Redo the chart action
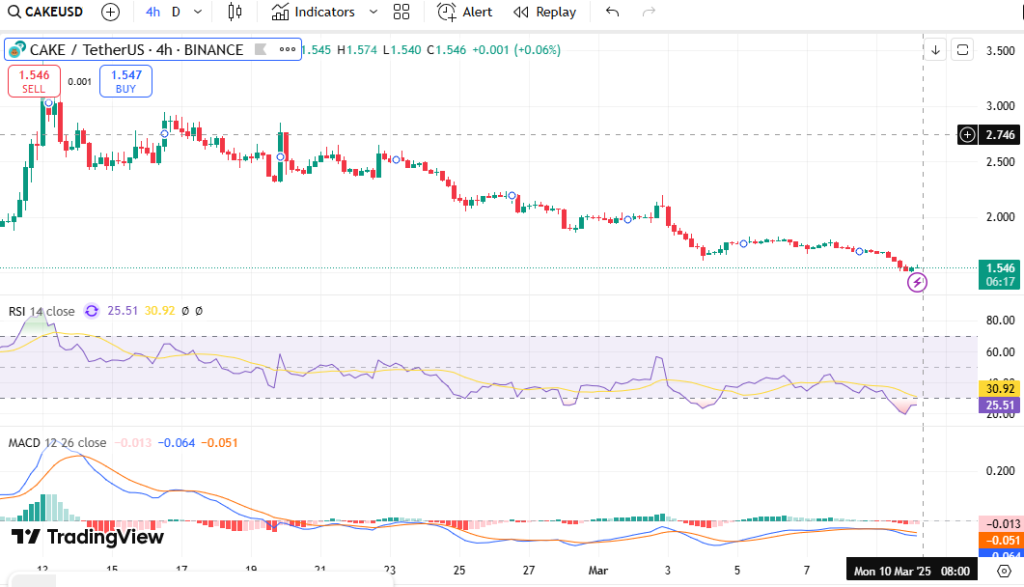Image resolution: width=1024 pixels, height=587 pixels. coord(648,12)
